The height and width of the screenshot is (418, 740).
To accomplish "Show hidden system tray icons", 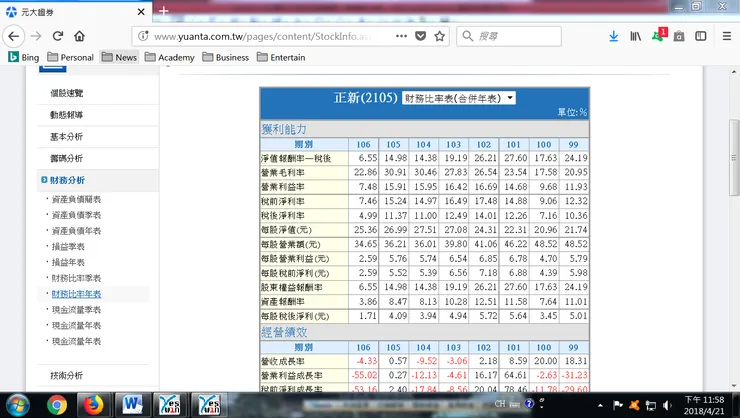I will (x=600, y=405).
